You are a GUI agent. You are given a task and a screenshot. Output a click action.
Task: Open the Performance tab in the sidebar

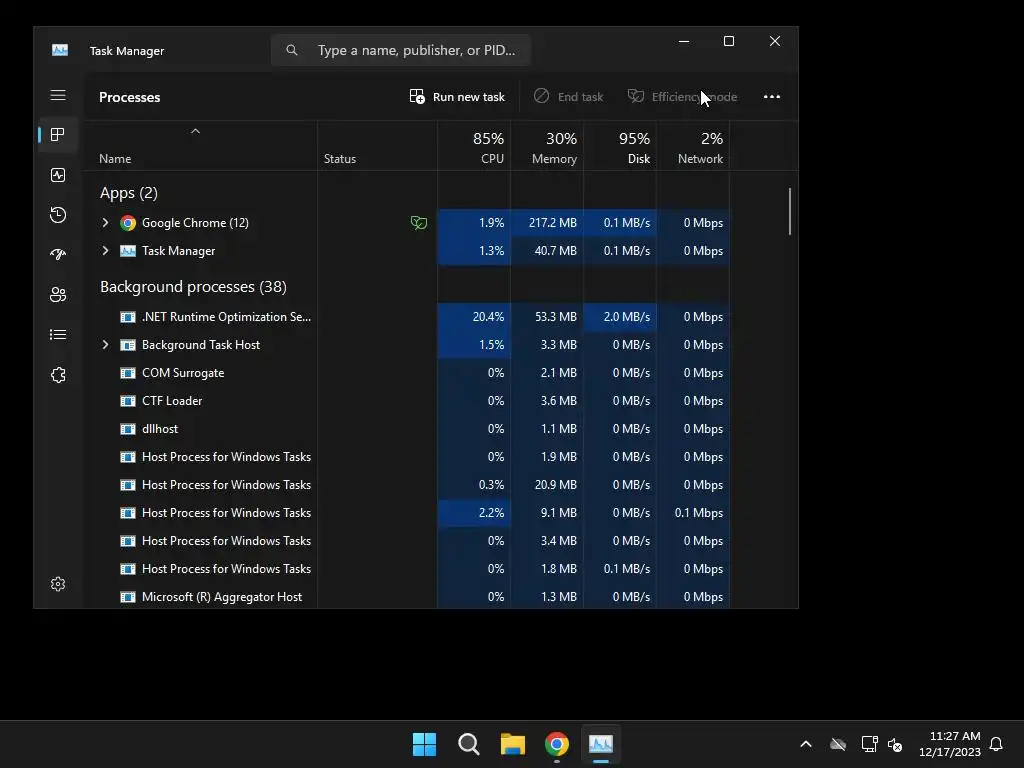(x=58, y=175)
